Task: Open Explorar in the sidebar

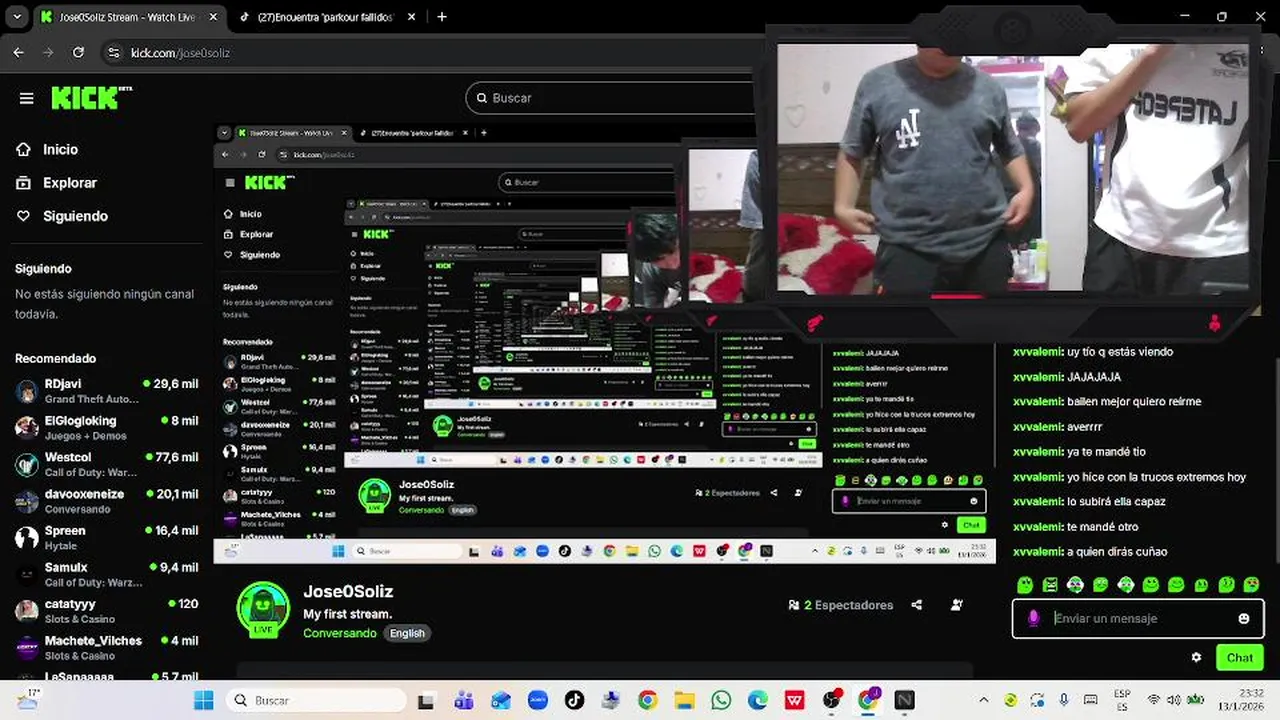Action: coord(69,183)
